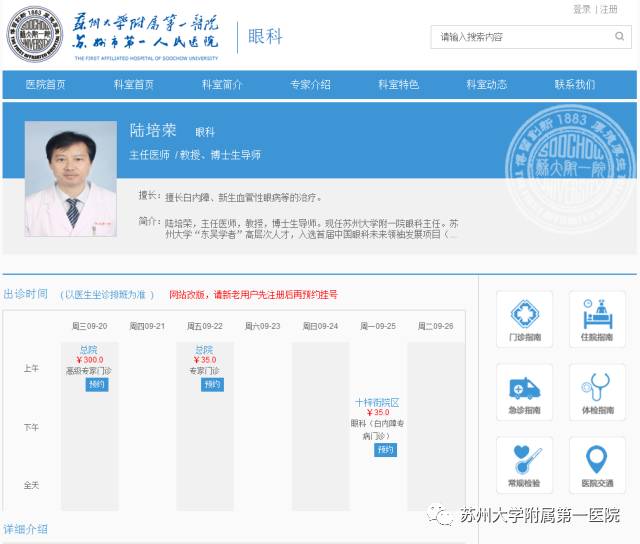
Task: Click the 登录 login link
Action: [x=582, y=9]
